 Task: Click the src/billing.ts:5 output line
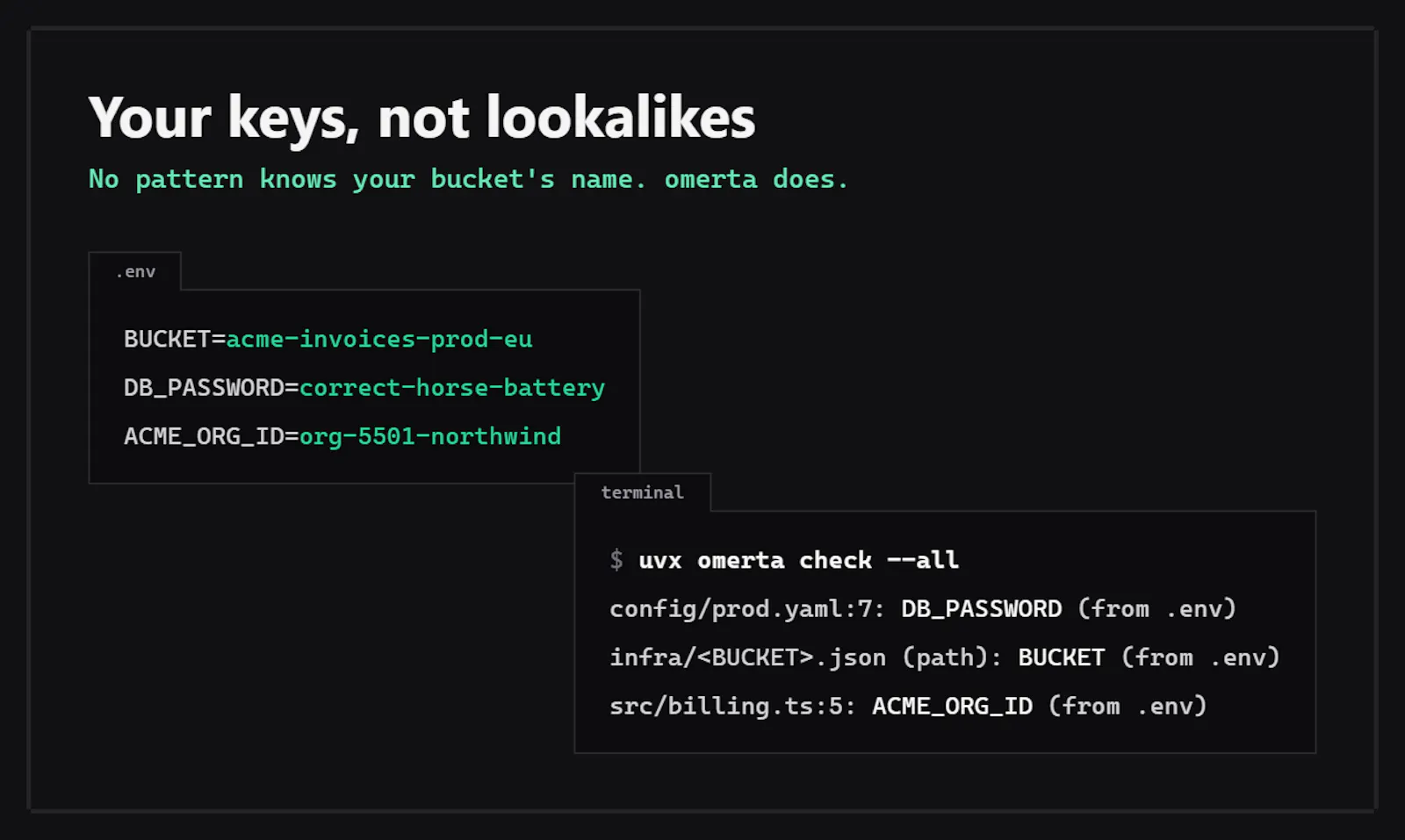pyautogui.click(x=908, y=706)
